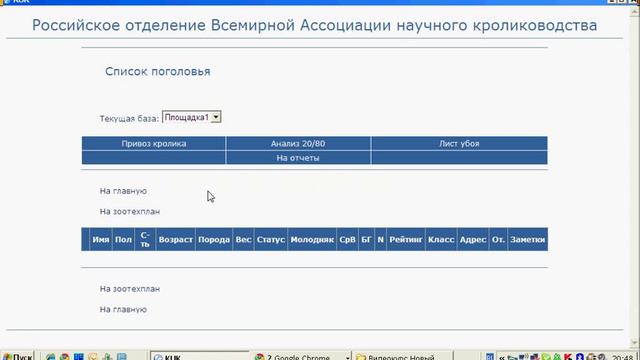Open the Лист убоя menu item
Viewport: 640px width, 360px height.
(459, 144)
